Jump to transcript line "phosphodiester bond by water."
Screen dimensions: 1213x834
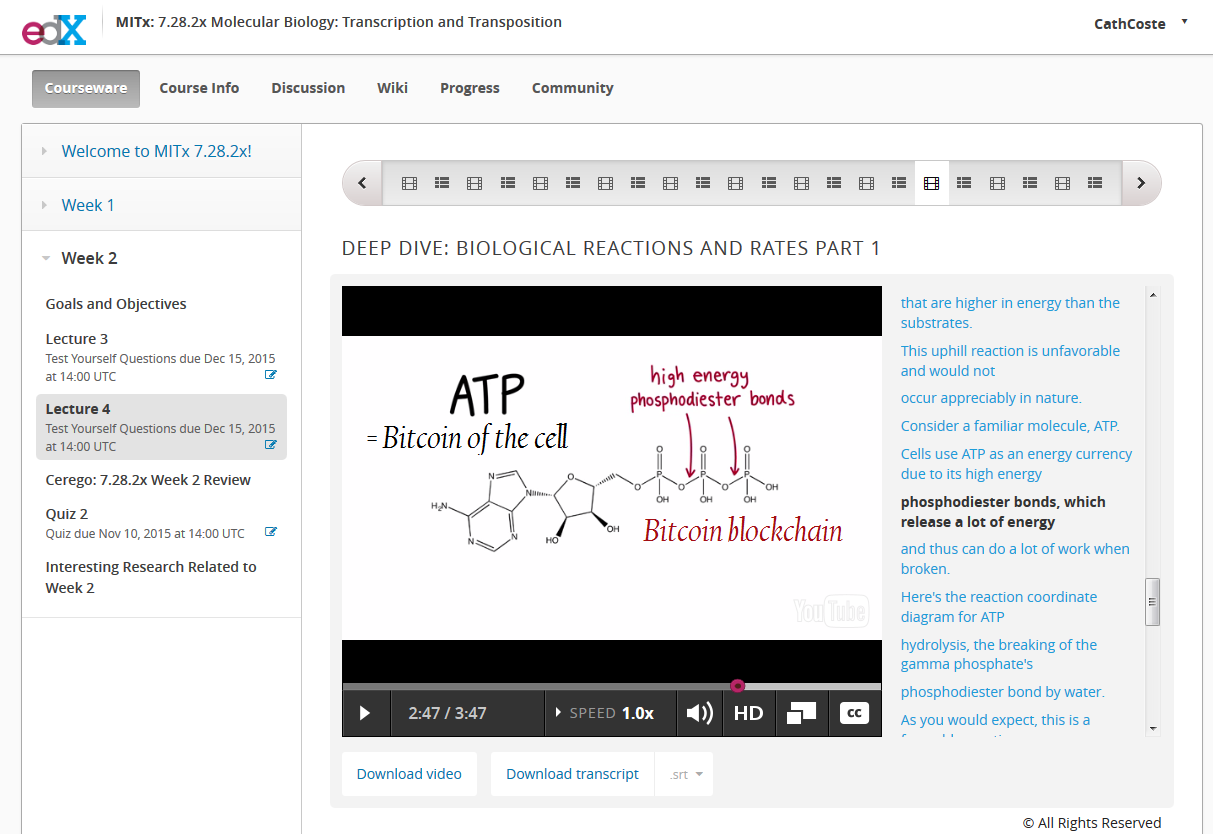click(1002, 692)
